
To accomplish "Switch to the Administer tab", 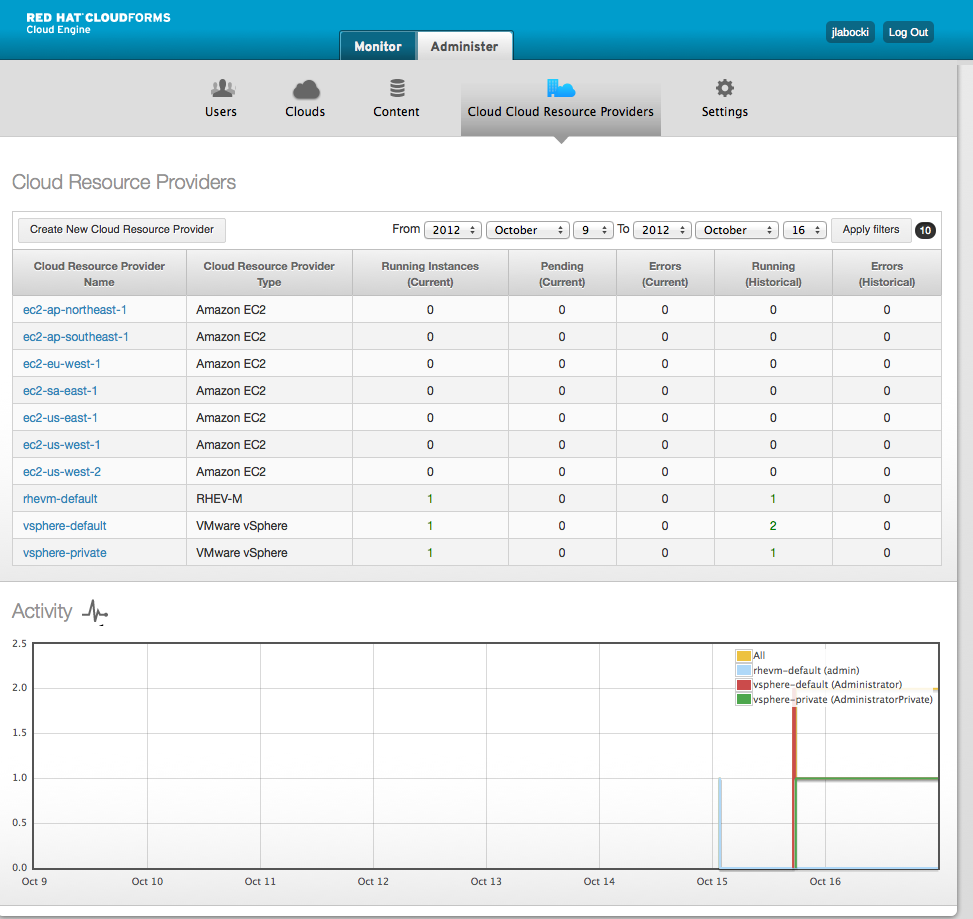I will pyautogui.click(x=464, y=46).
